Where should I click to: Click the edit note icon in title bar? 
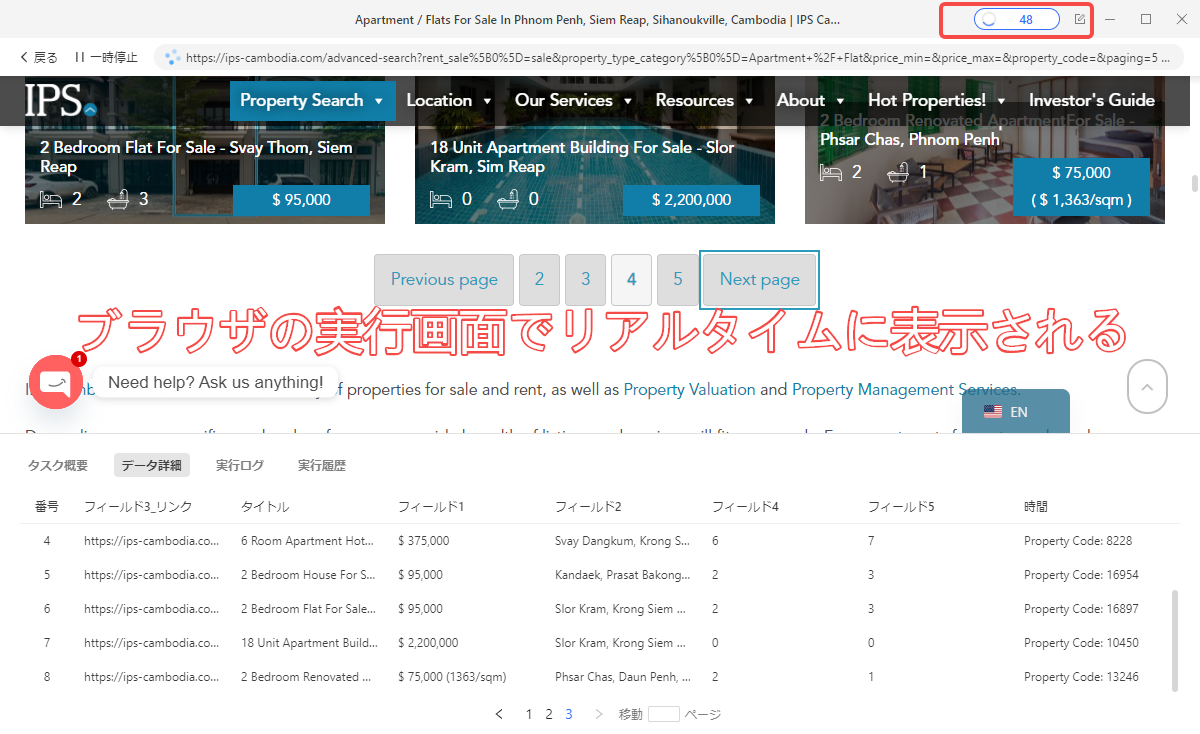(1079, 19)
